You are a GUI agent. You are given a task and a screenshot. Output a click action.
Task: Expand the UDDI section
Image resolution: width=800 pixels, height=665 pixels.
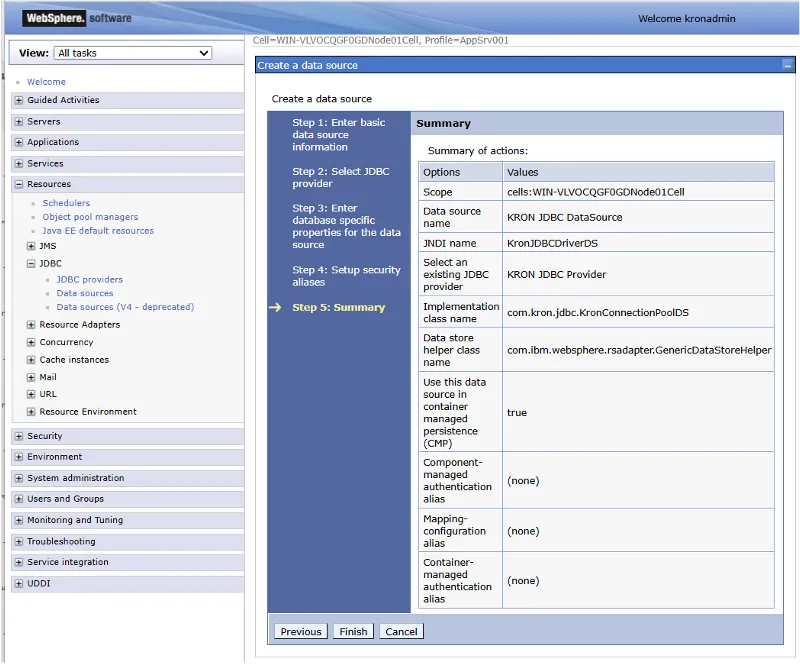(x=19, y=583)
